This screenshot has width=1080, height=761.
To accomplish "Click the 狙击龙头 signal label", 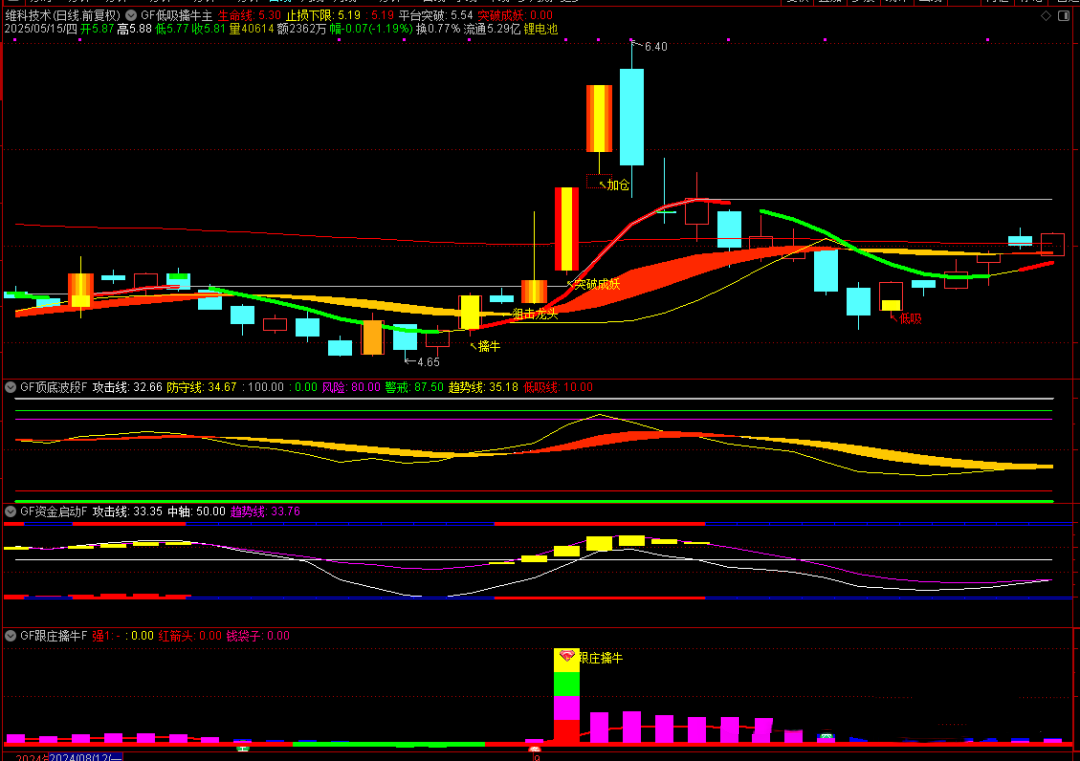I will (535, 313).
